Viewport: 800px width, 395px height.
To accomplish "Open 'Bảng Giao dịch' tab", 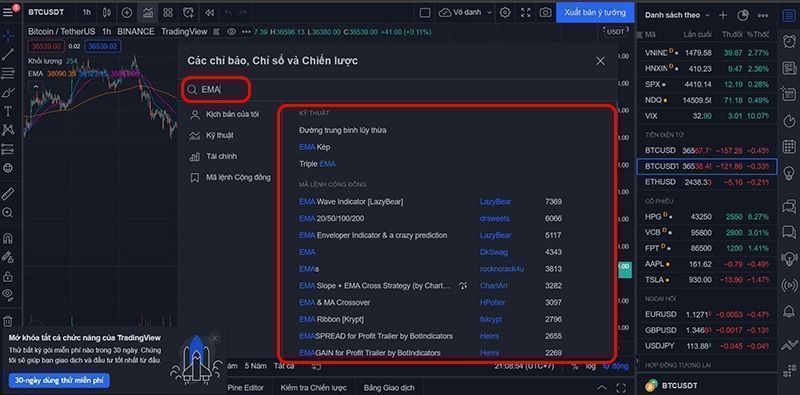I will (389, 388).
